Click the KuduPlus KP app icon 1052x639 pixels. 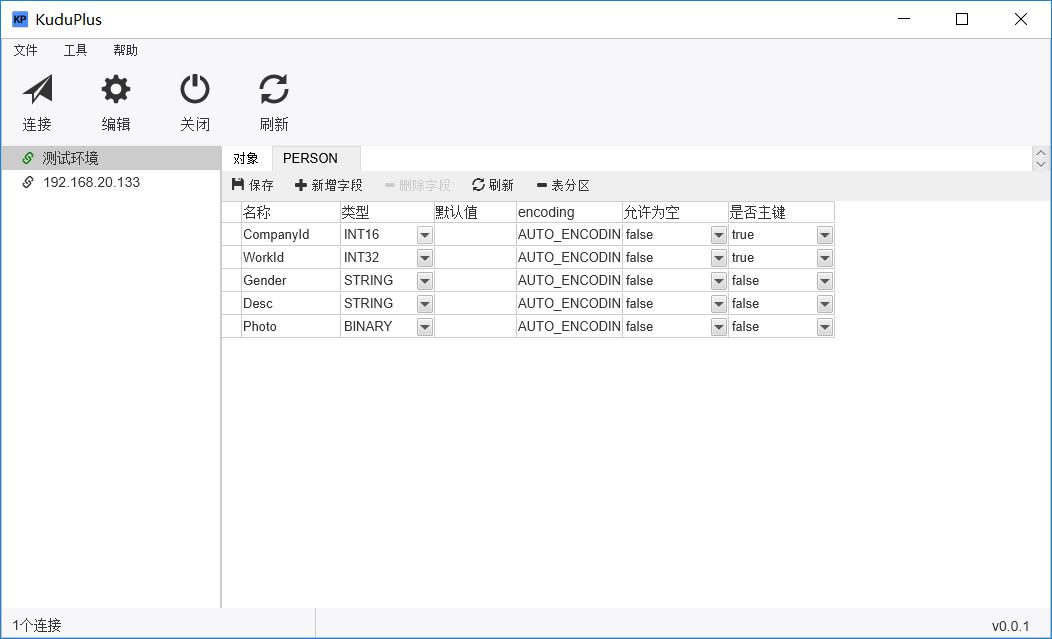point(20,19)
